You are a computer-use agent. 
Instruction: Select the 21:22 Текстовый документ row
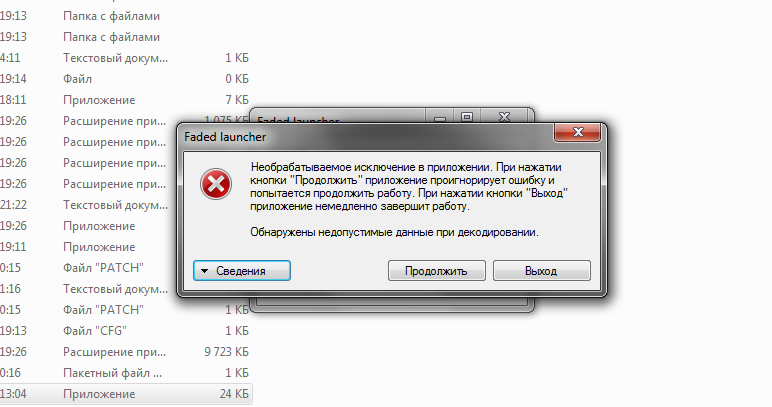click(89, 205)
